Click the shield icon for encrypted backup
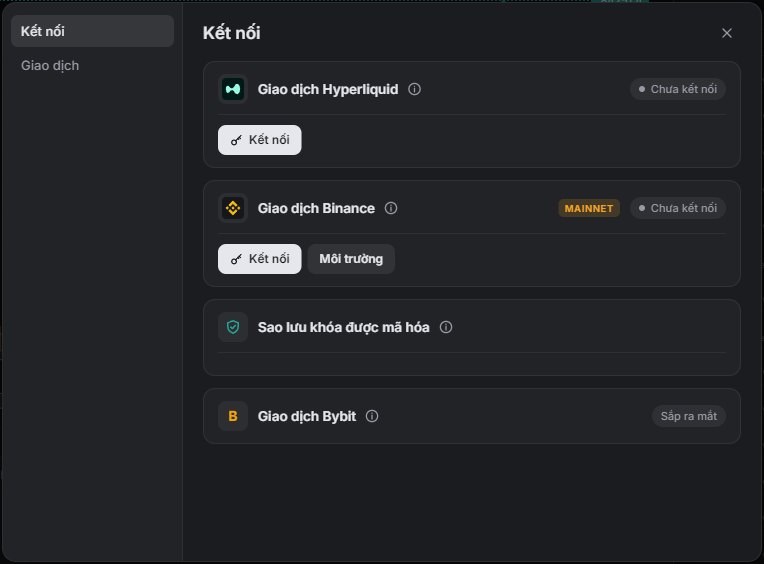 point(233,327)
